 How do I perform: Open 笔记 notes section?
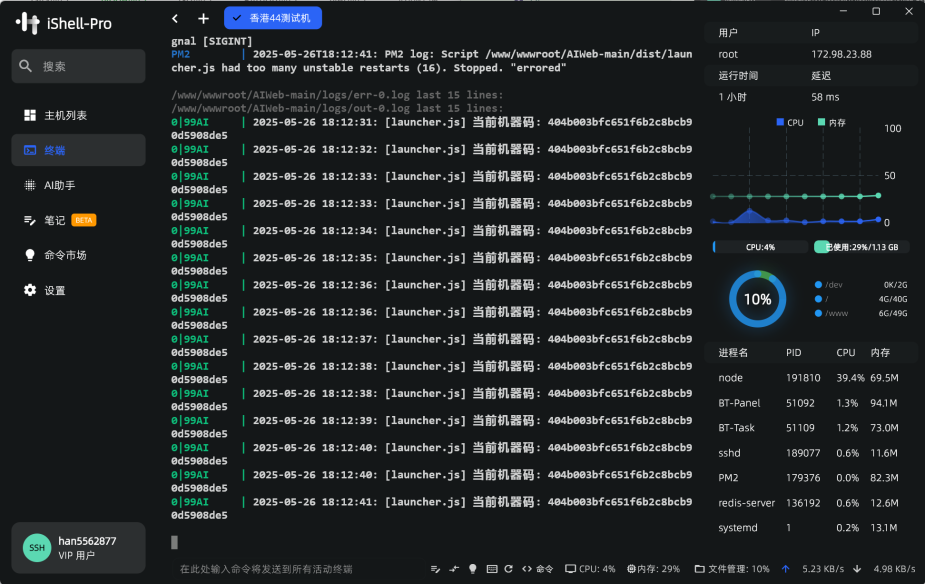[78, 220]
